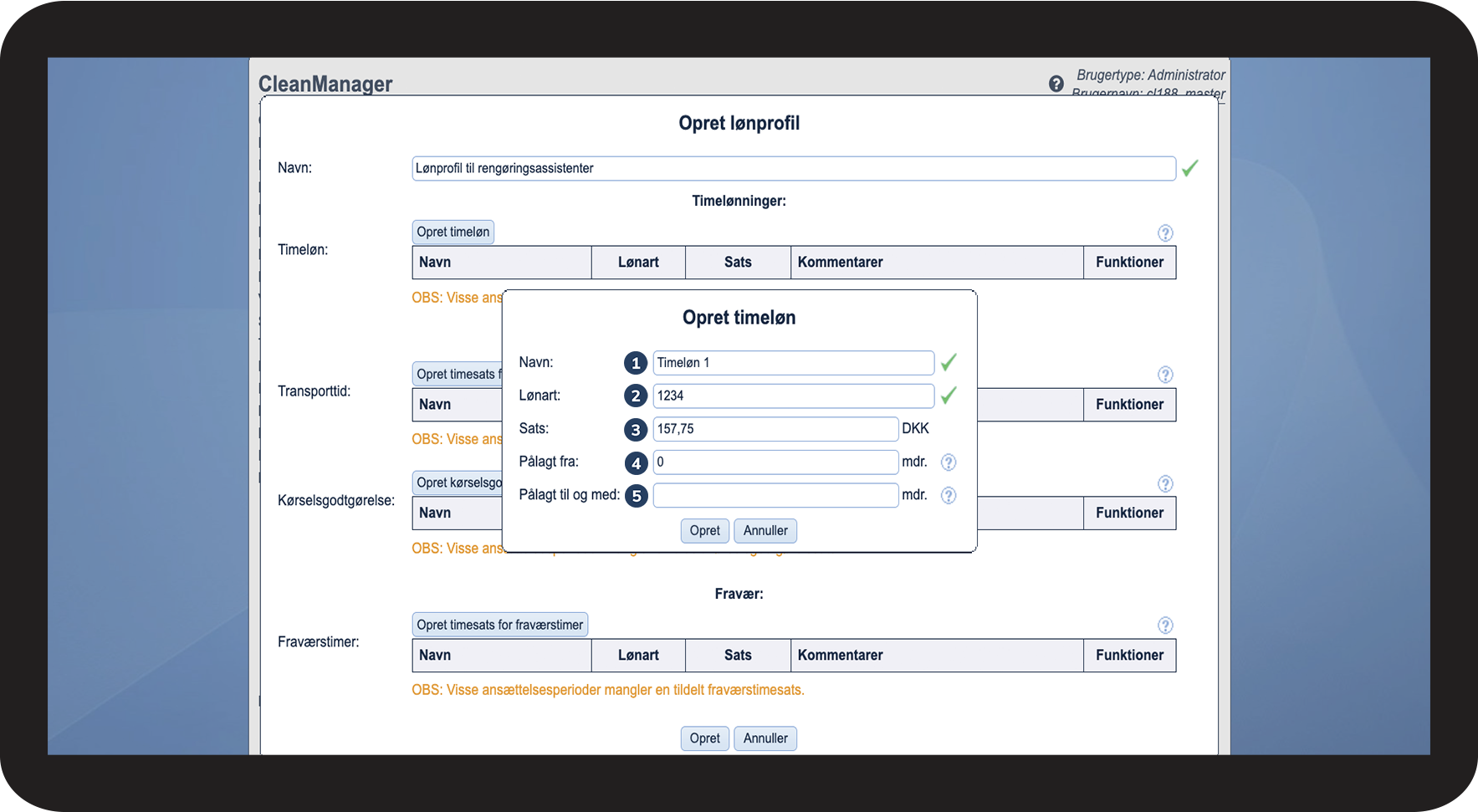Screen dimensions: 1478x812
Task: Open help icon for the Transporttid table
Action: (x=1164, y=375)
